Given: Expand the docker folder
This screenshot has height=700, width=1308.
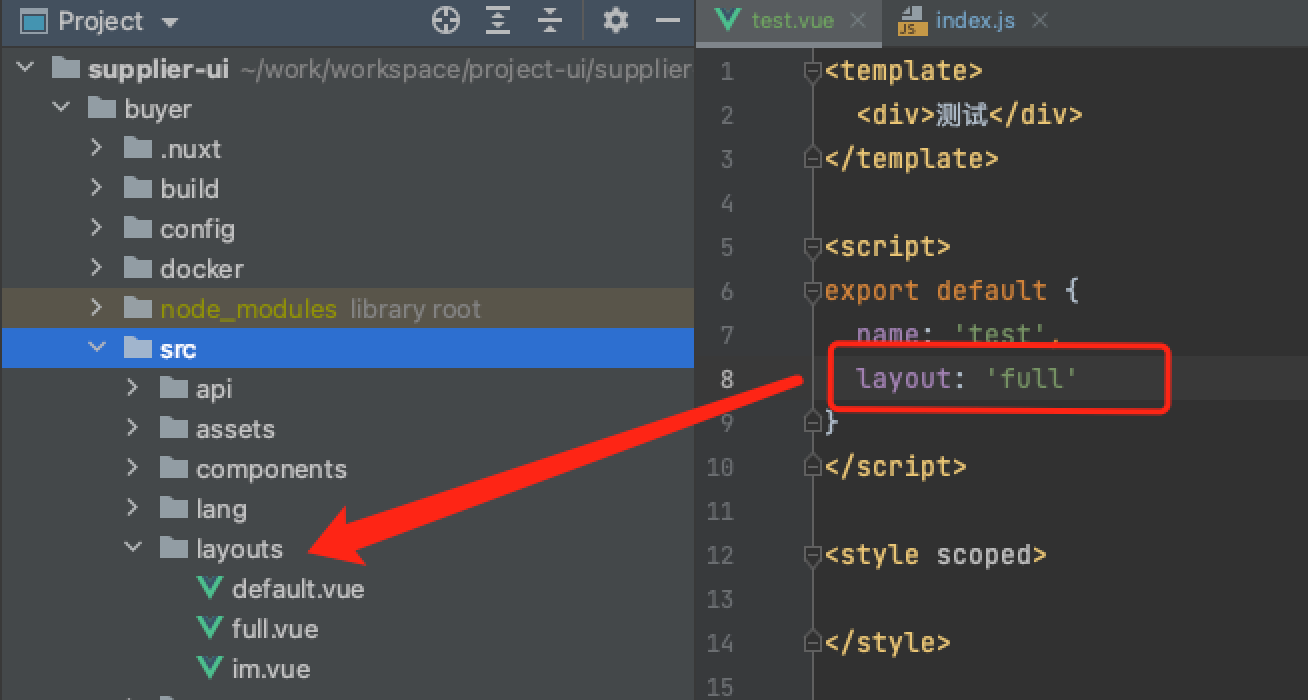Looking at the screenshot, I should point(96,268).
